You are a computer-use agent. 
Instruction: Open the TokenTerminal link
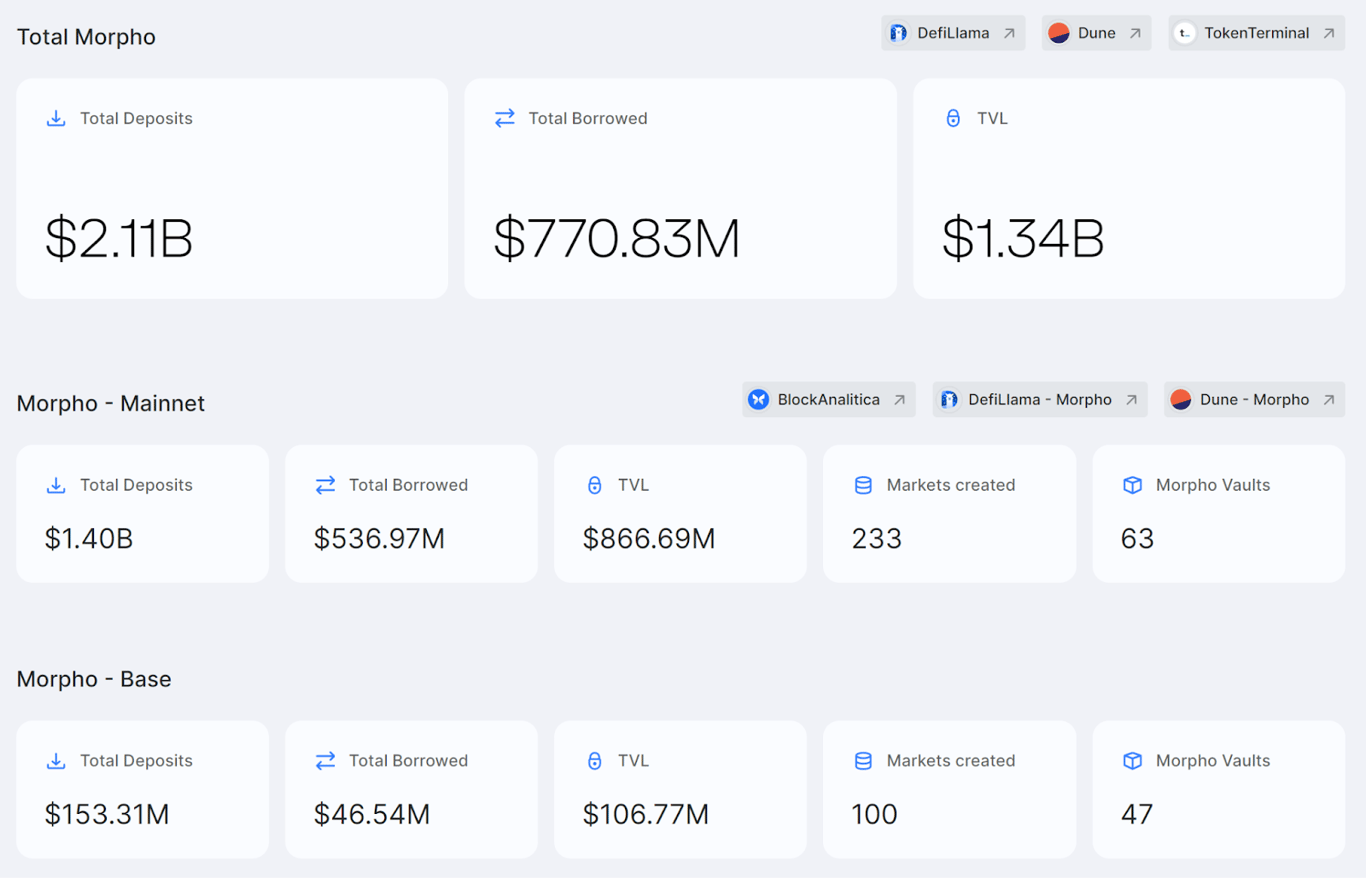tap(1255, 33)
